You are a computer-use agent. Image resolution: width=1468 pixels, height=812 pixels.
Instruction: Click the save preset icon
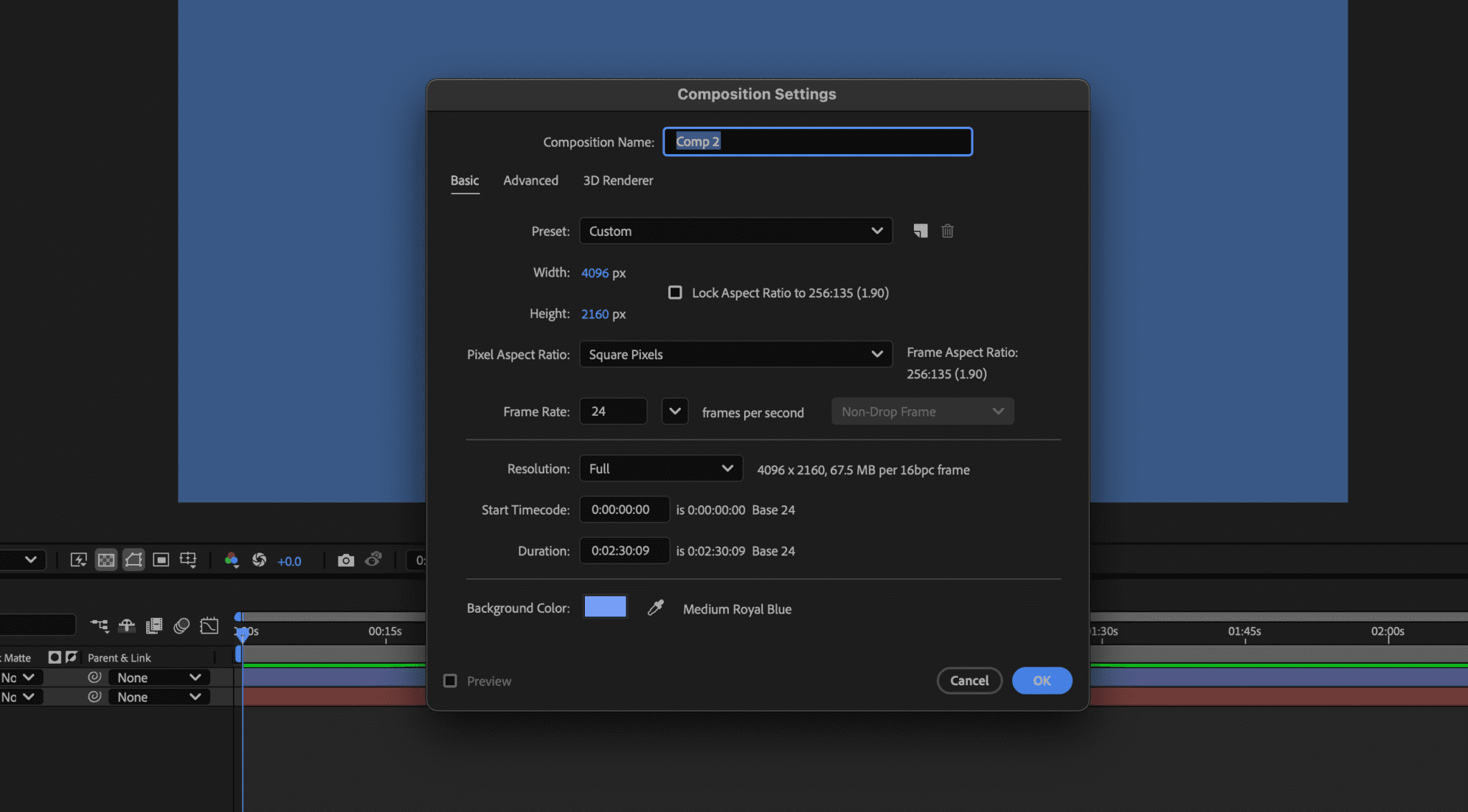[920, 231]
